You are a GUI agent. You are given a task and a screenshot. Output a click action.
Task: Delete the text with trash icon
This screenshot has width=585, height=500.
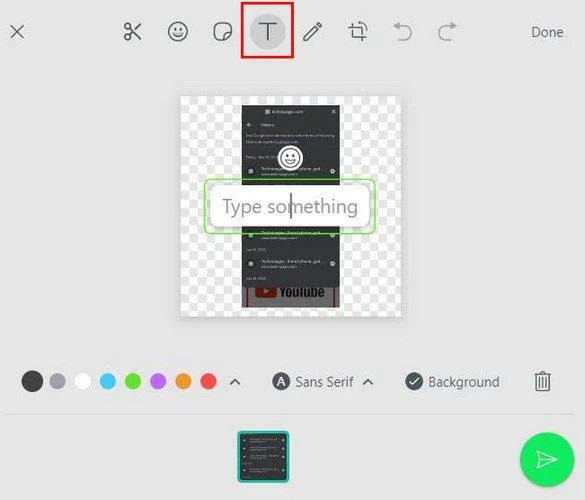click(x=542, y=381)
